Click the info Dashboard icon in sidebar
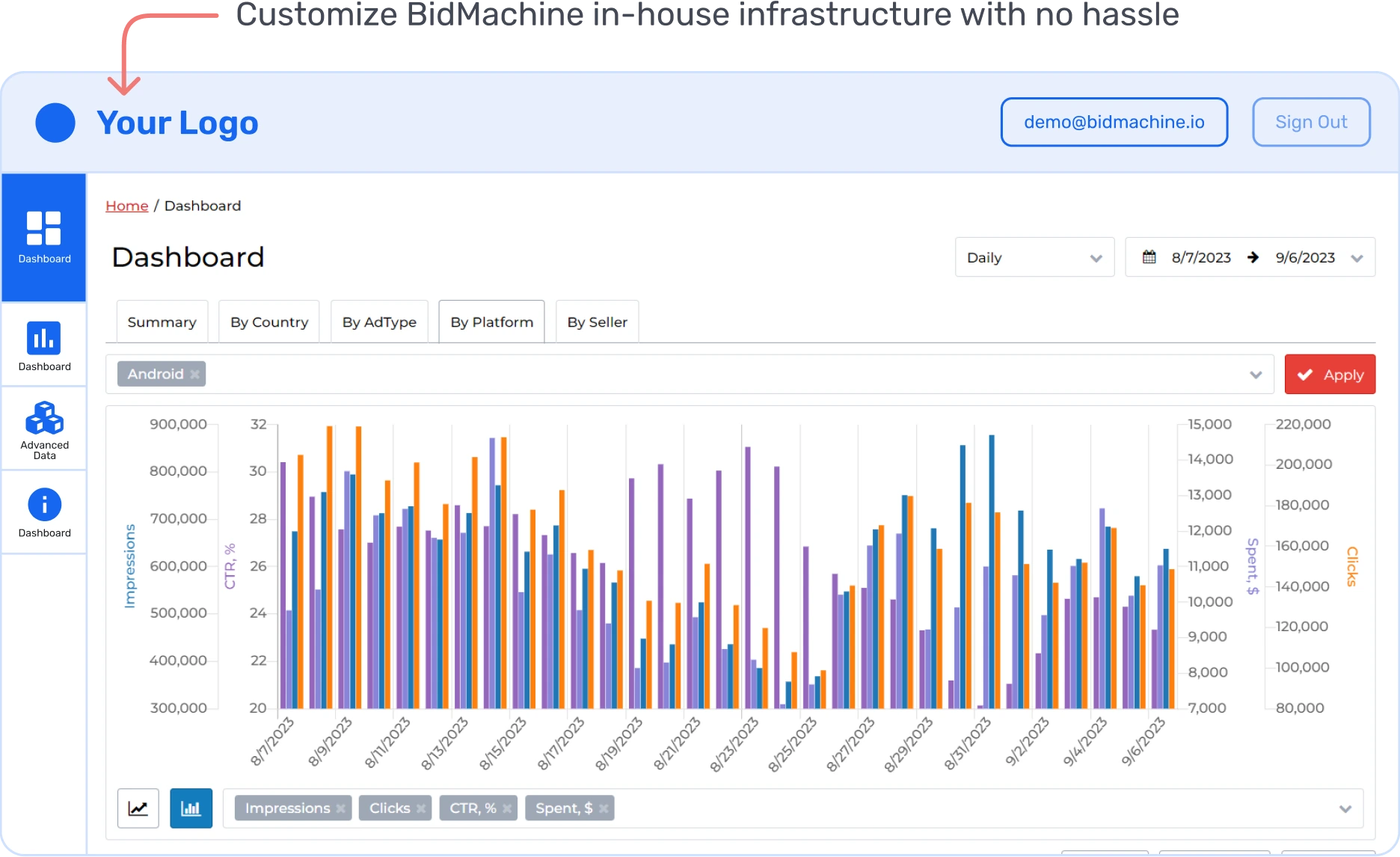Viewport: 1400px width, 857px height. (43, 512)
